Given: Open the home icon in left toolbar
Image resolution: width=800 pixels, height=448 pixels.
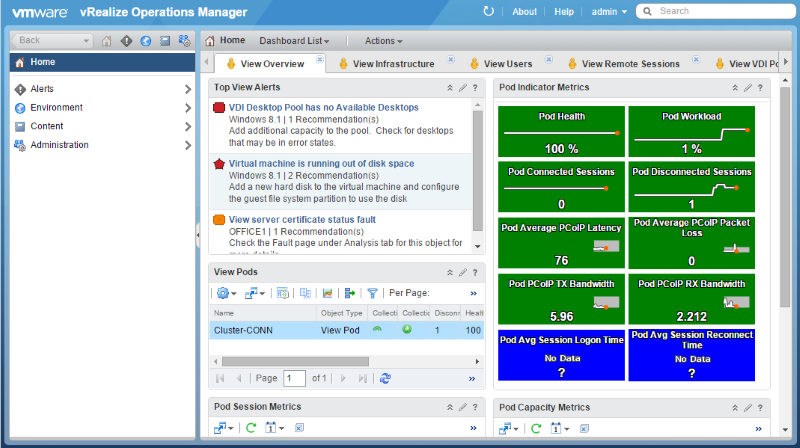Looking at the screenshot, I should [x=106, y=41].
